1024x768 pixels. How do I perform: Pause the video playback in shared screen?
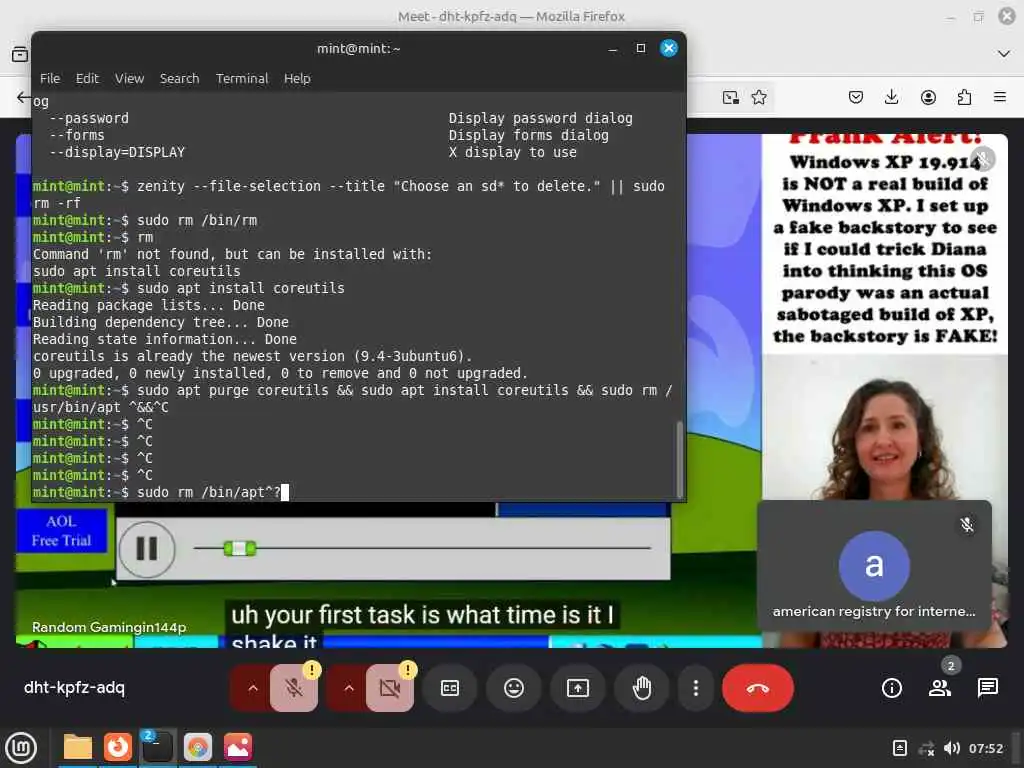[x=147, y=549]
